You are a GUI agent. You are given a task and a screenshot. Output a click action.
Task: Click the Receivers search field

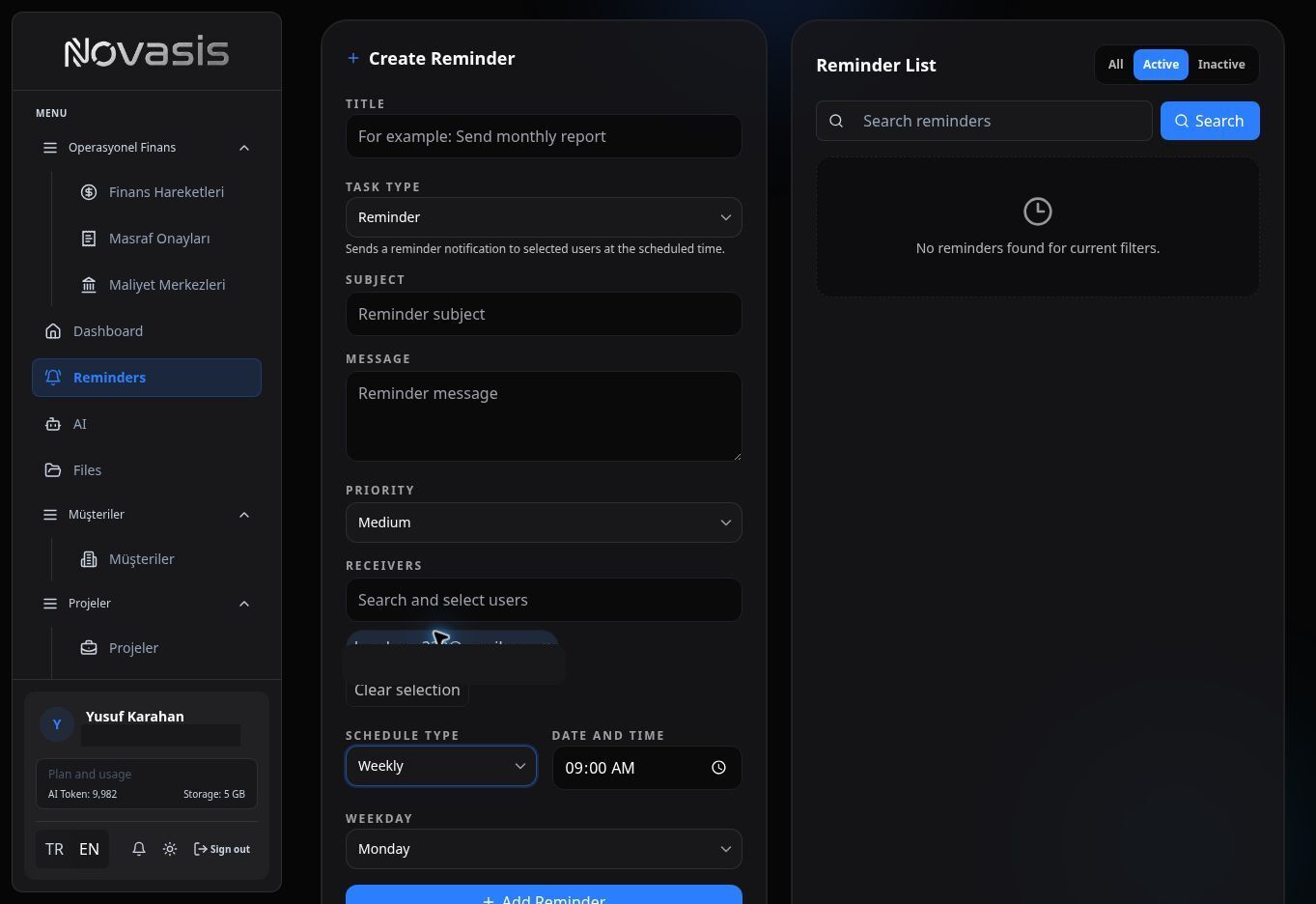click(x=544, y=600)
